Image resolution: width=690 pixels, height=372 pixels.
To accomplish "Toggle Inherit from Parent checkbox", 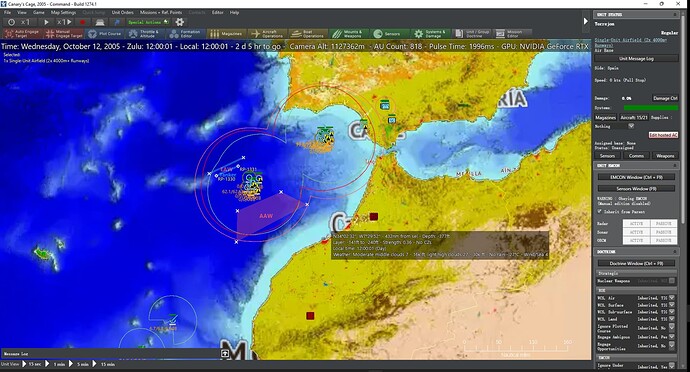I will [600, 212].
